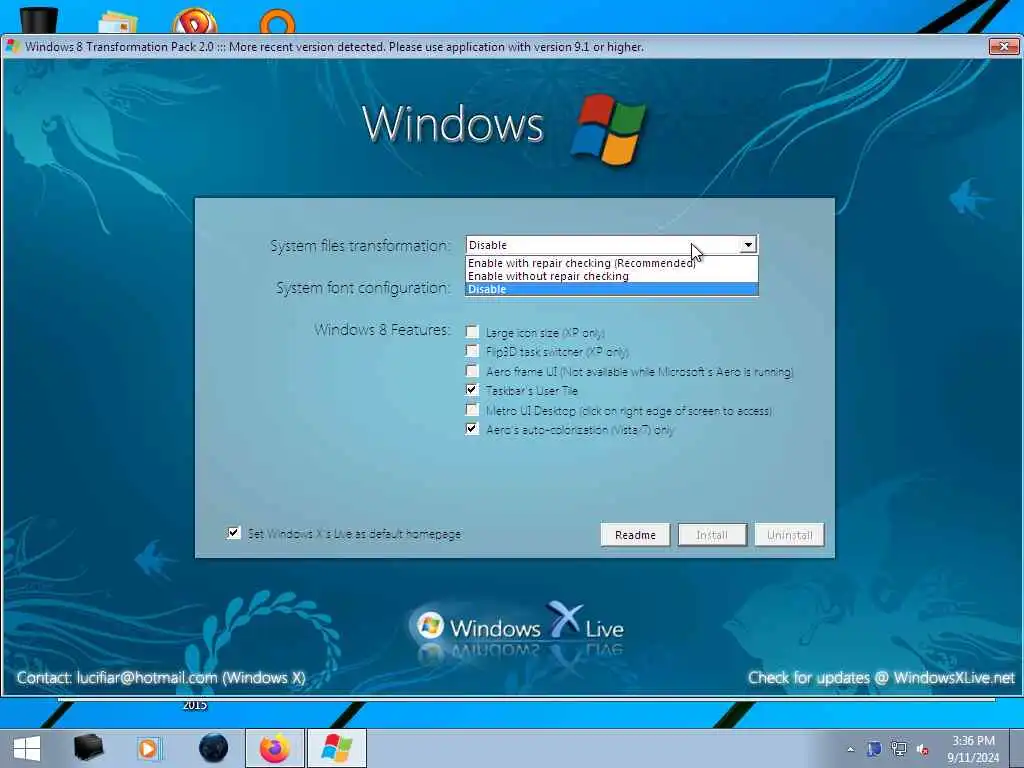The image size is (1024, 768).
Task: Choose Enable without repair checking
Action: tap(612, 276)
